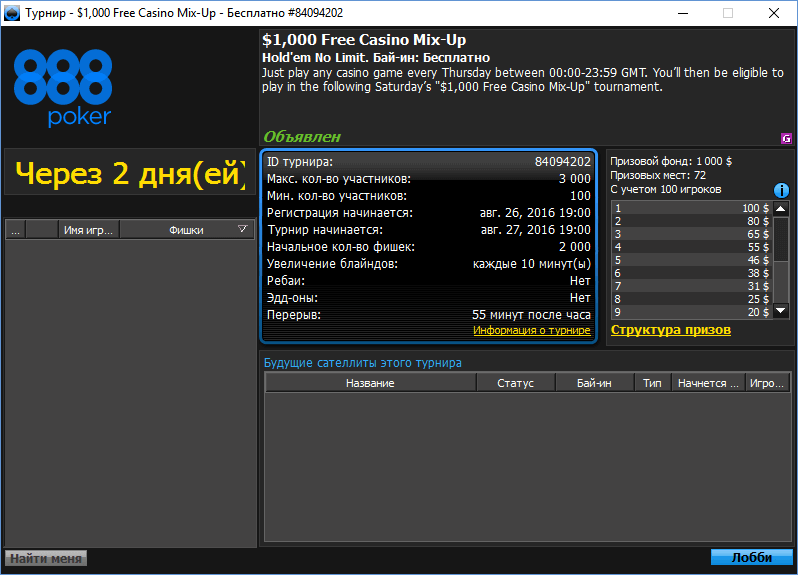Click the Найти меня button
This screenshot has width=798, height=575.
[x=46, y=558]
